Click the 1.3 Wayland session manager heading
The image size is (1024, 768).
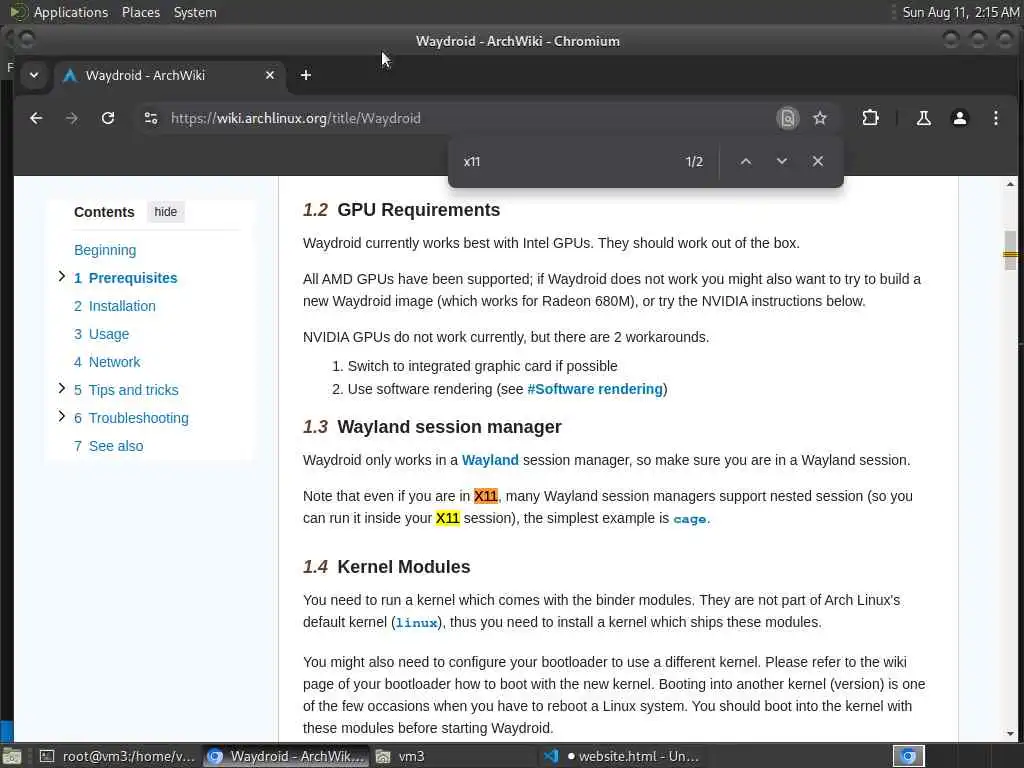click(432, 427)
